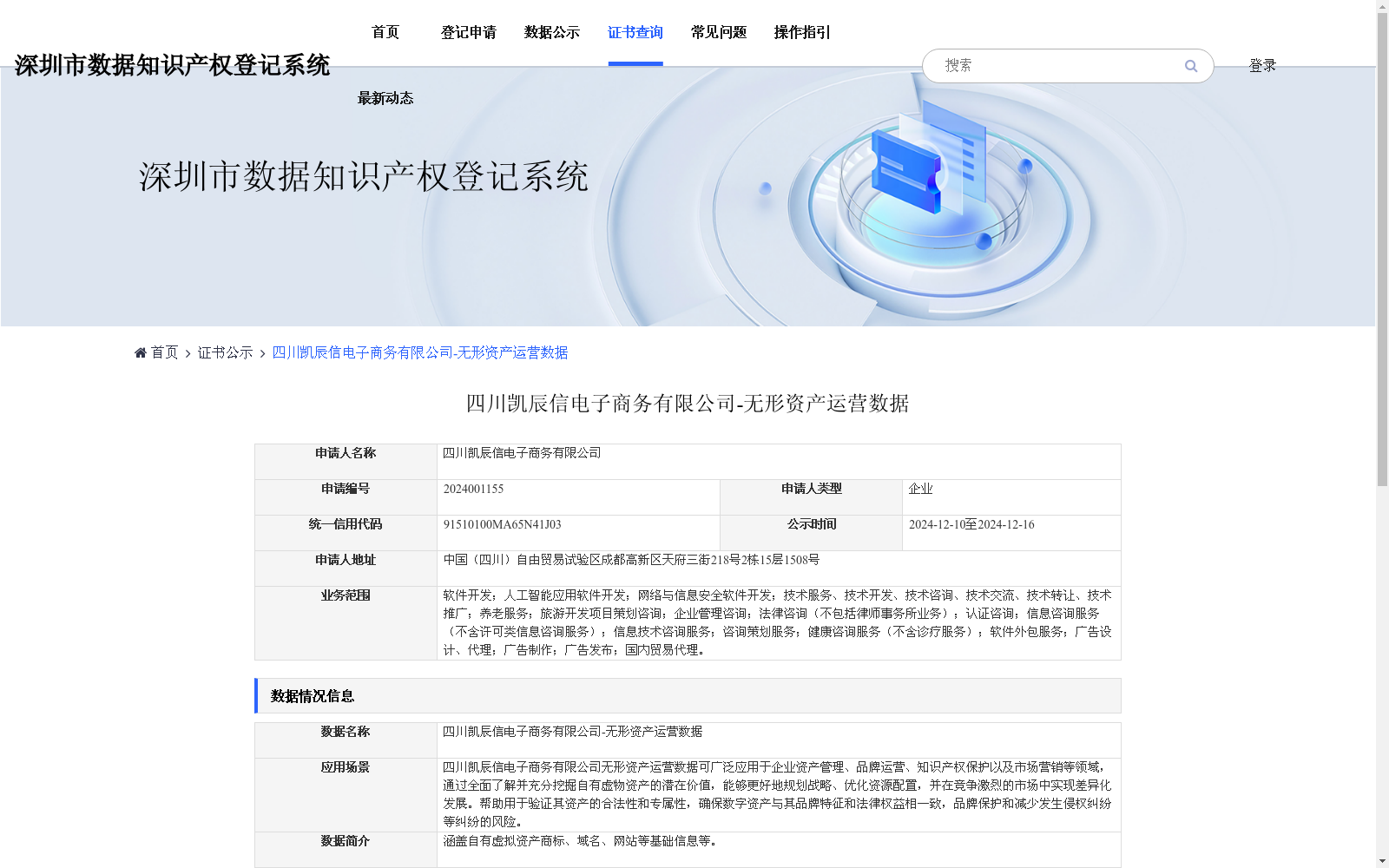The image size is (1389, 868).
Task: Select the 证书查询 nav tab
Action: (635, 32)
